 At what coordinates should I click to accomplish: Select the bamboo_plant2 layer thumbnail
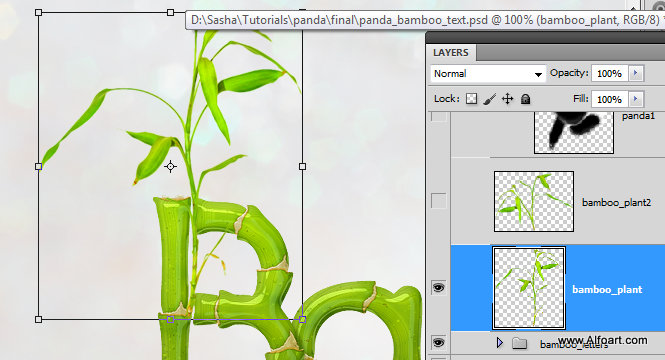coord(534,201)
